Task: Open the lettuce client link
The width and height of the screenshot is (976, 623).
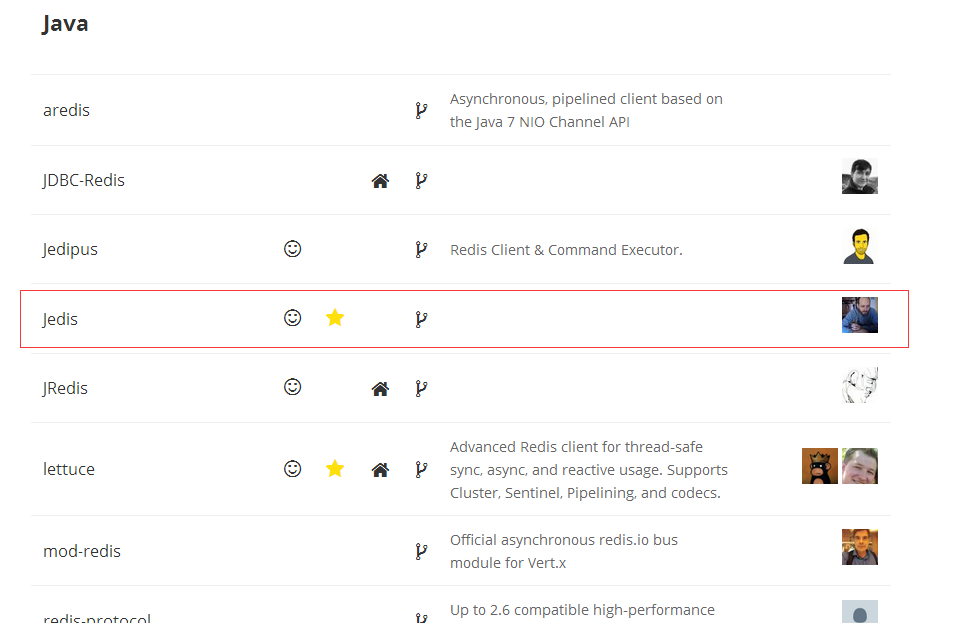Action: 69,469
